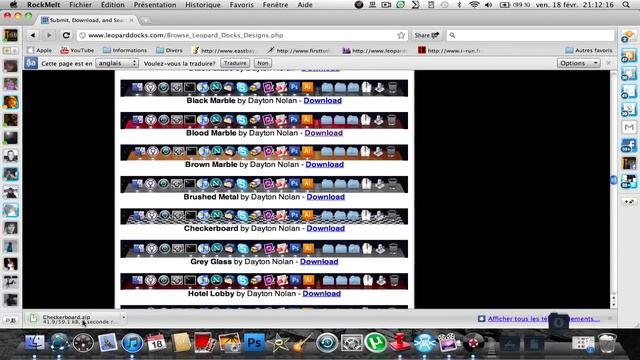Screen dimensions: 640x360
Task: Click the Share button in the toolbar
Action: tap(427, 36)
